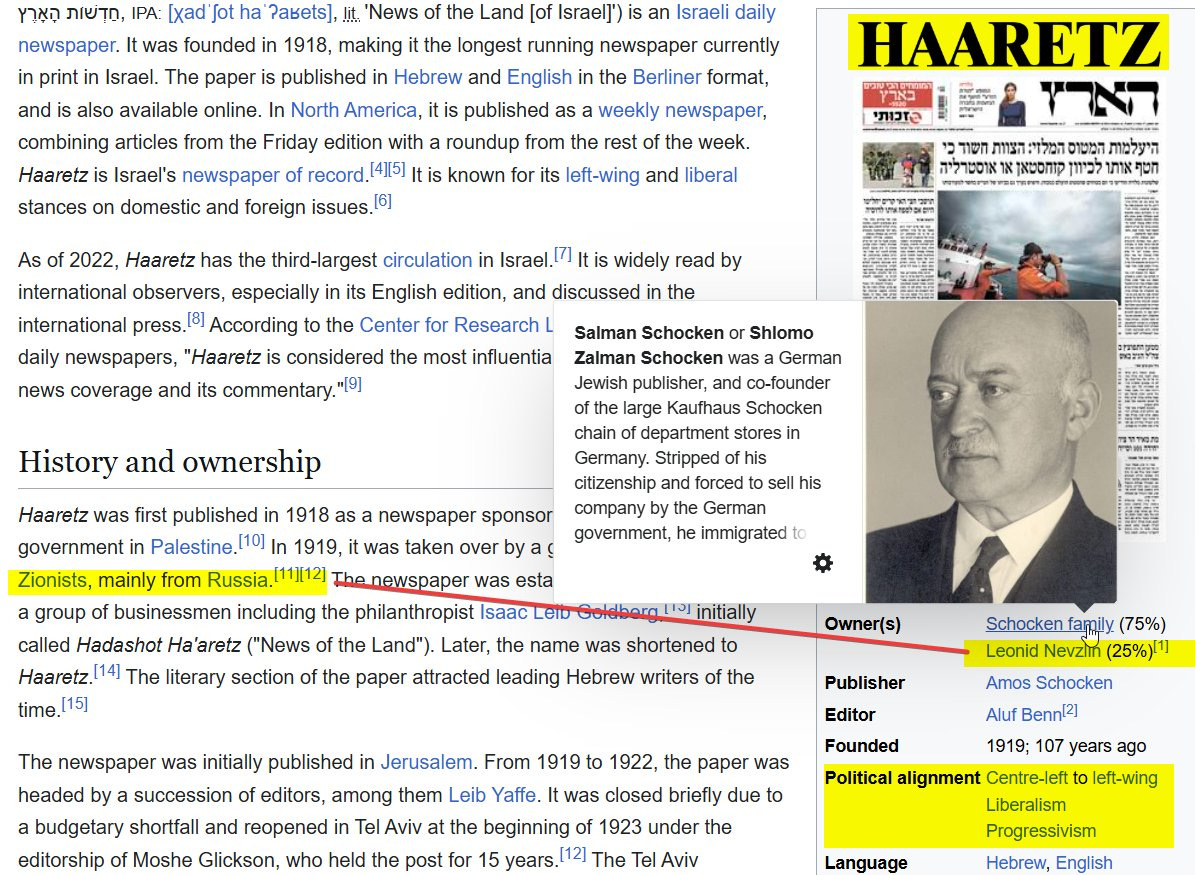Screen dimensions: 1195x875
Task: Open the newspaper of record link
Action: pyautogui.click(x=273, y=175)
